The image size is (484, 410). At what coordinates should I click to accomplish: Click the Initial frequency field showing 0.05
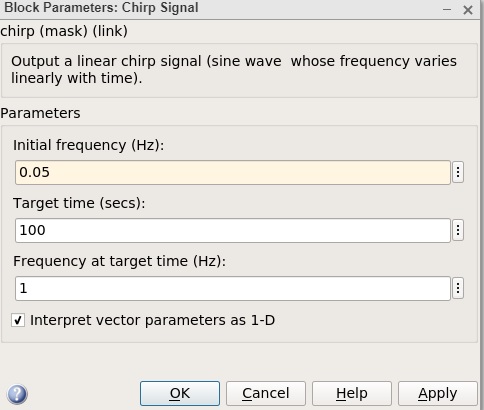tap(233, 172)
